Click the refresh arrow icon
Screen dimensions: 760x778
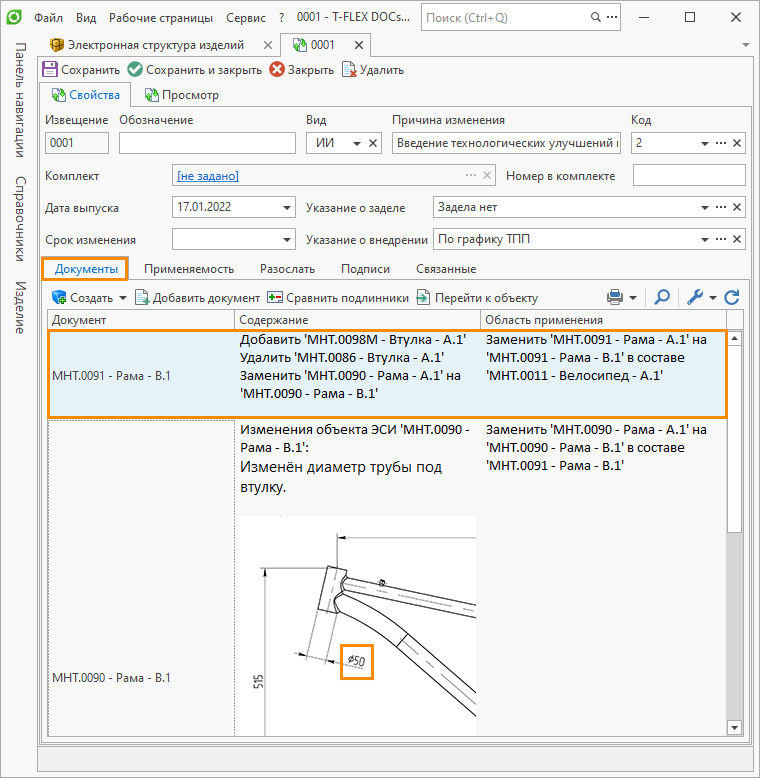pos(732,297)
